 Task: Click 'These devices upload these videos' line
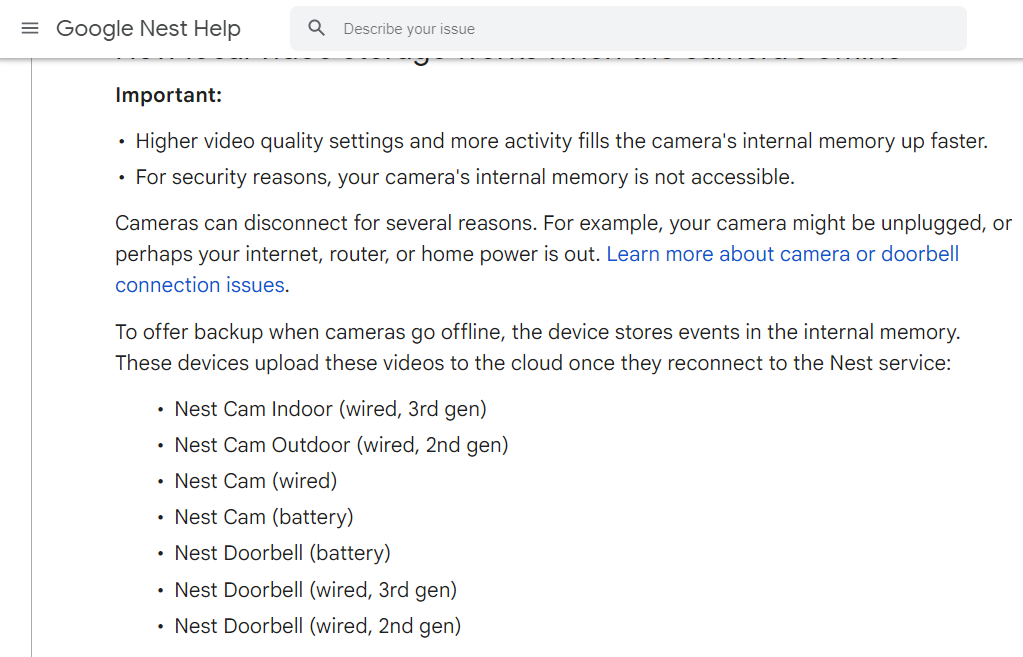(x=533, y=363)
